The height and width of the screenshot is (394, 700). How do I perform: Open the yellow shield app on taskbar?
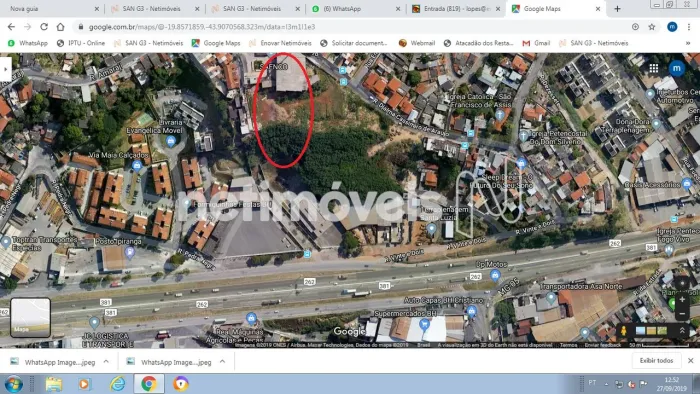tap(181, 384)
